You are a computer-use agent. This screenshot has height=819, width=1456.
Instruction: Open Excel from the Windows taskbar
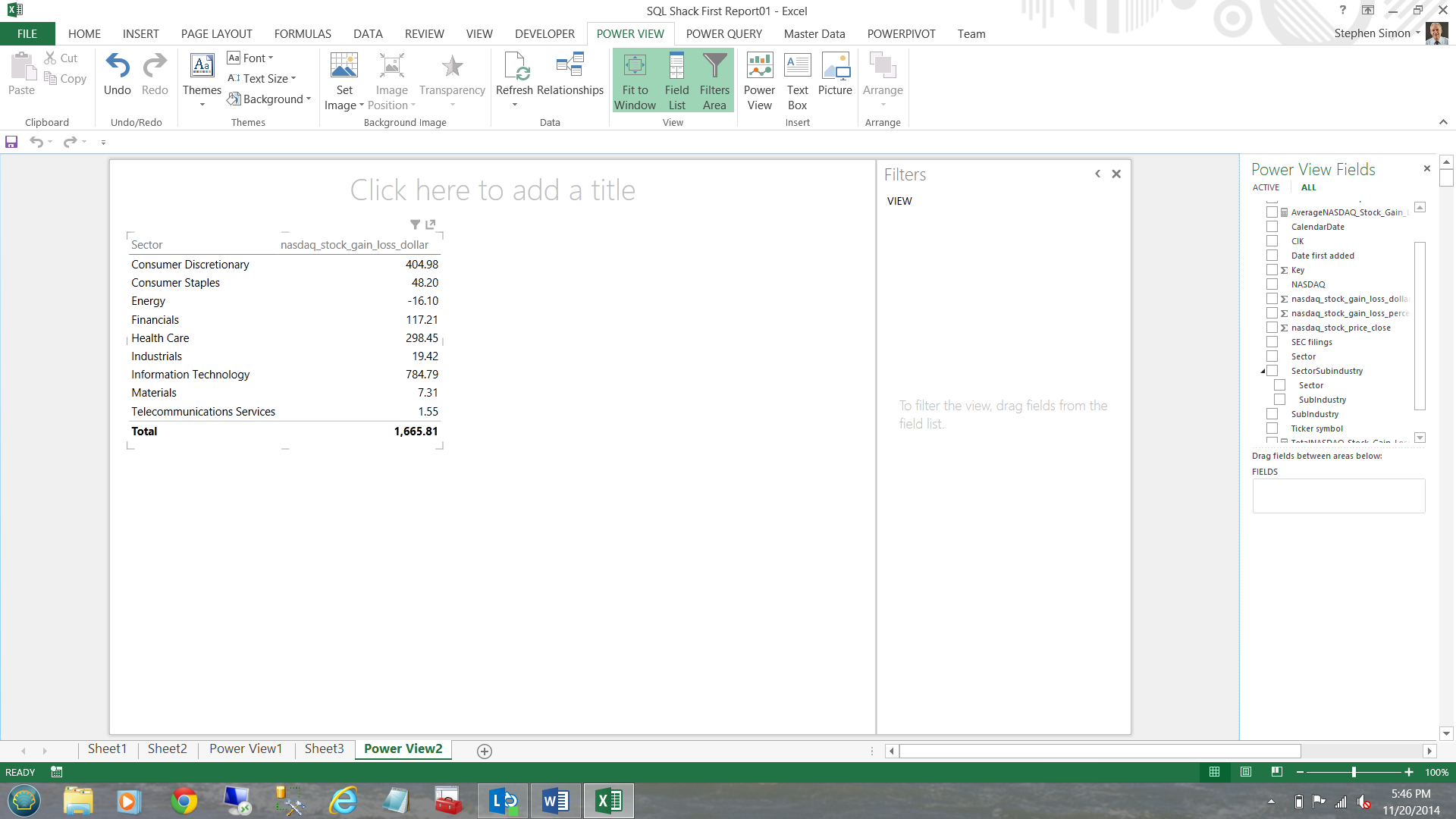click(608, 801)
